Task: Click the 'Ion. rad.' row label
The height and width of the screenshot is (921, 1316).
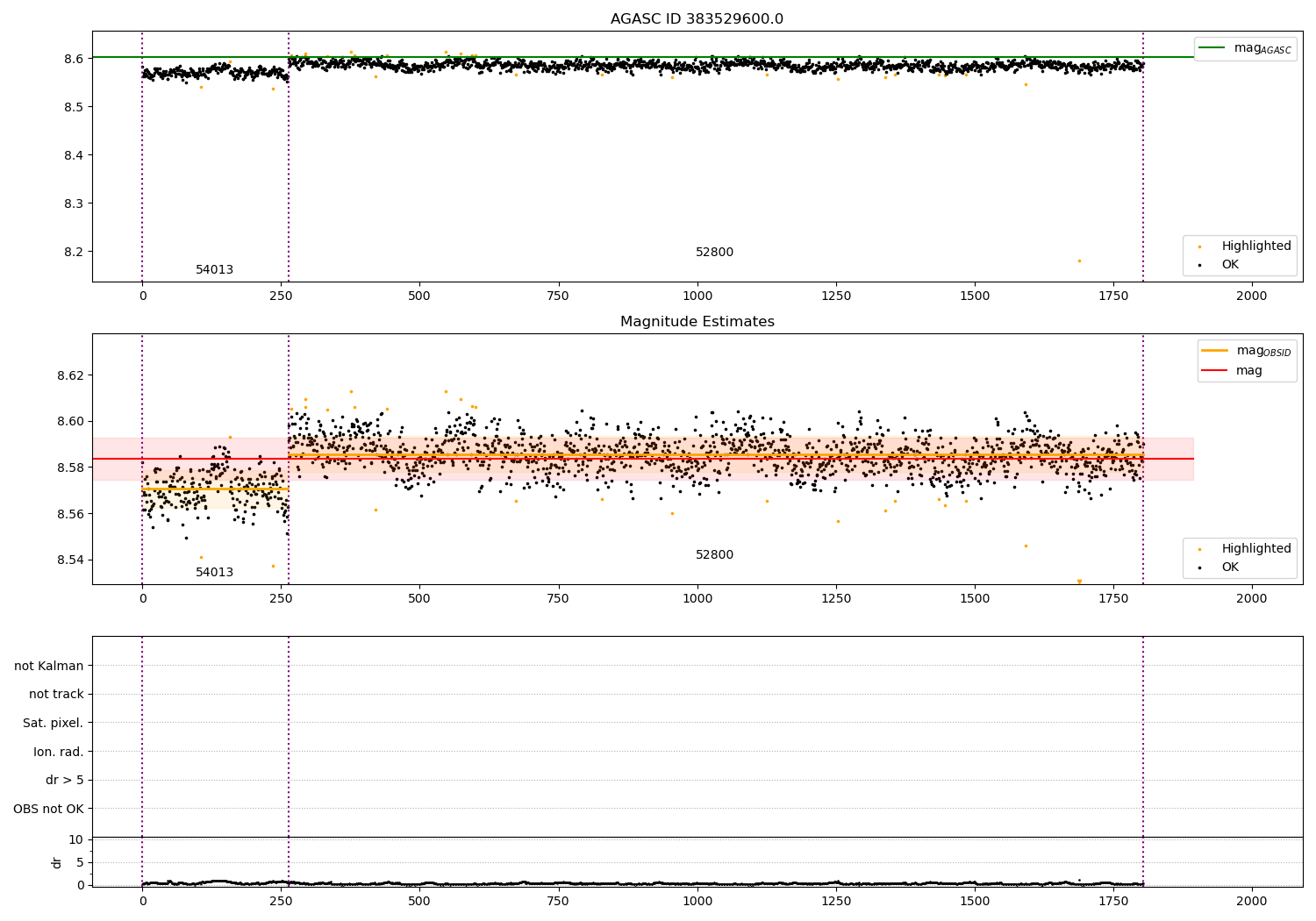Action: coord(59,753)
